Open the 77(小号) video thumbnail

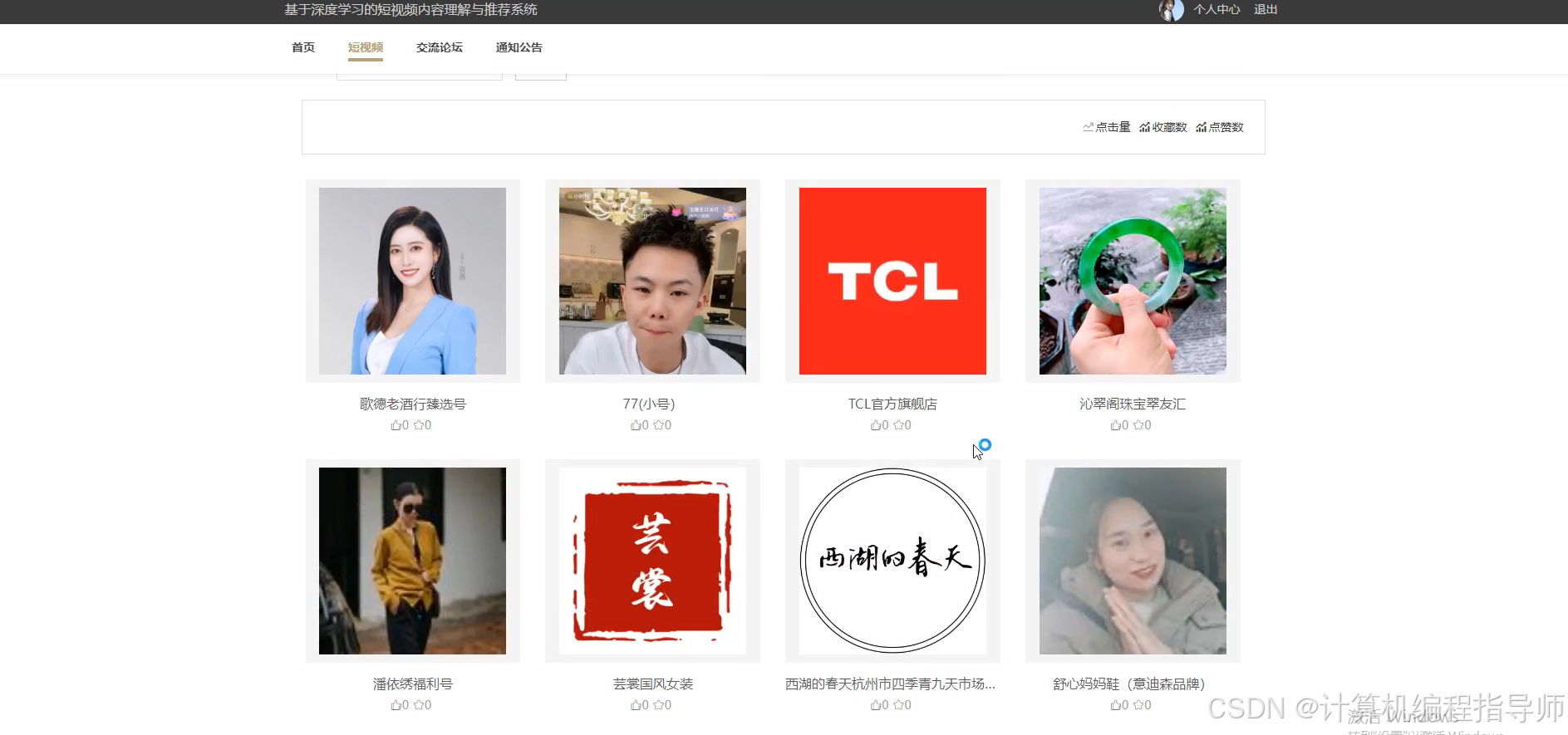652,281
